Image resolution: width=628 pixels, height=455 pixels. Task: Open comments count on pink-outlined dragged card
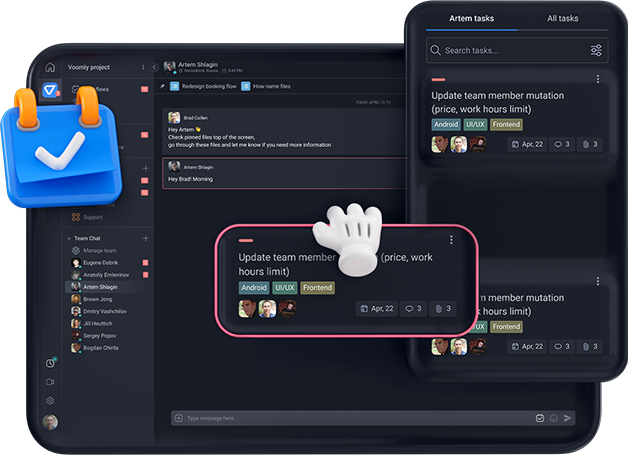coord(413,309)
